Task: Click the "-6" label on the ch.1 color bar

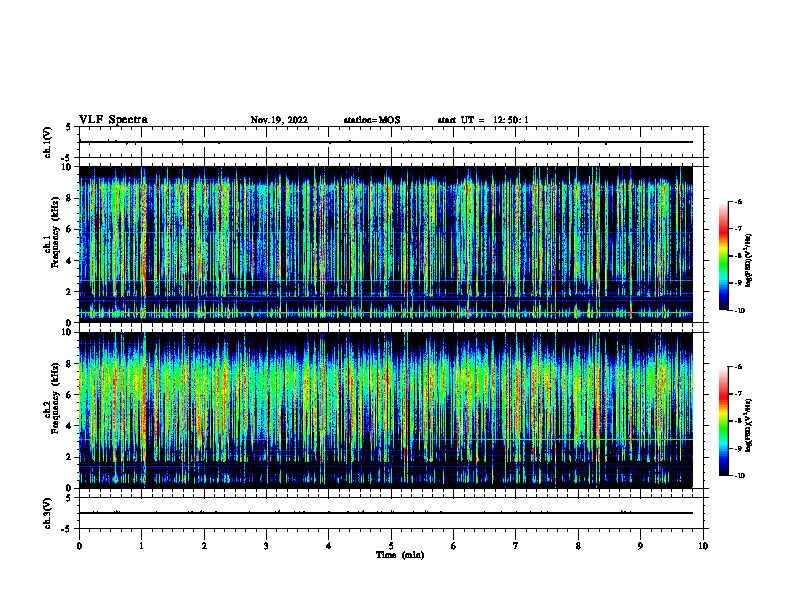Action: (738, 202)
